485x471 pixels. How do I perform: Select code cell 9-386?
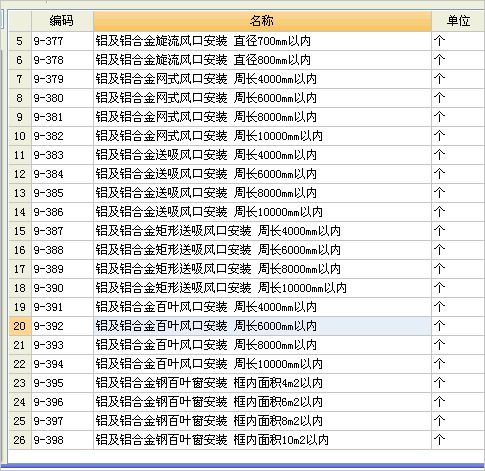tap(62, 212)
